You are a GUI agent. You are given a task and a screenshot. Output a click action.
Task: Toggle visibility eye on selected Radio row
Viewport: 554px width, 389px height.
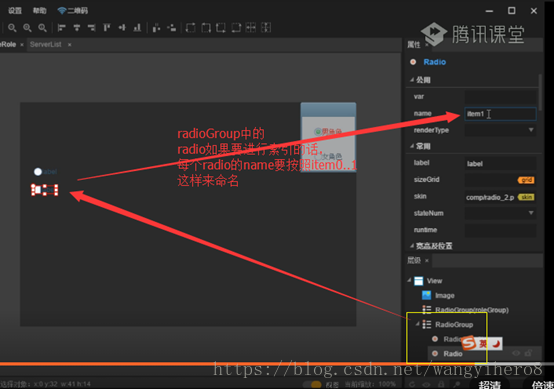click(516, 353)
